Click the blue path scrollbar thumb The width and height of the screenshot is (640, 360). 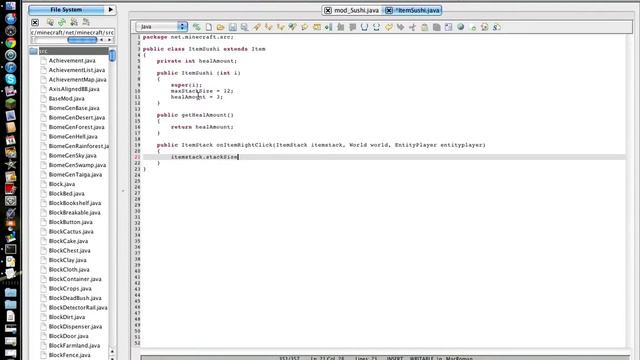pos(82,40)
